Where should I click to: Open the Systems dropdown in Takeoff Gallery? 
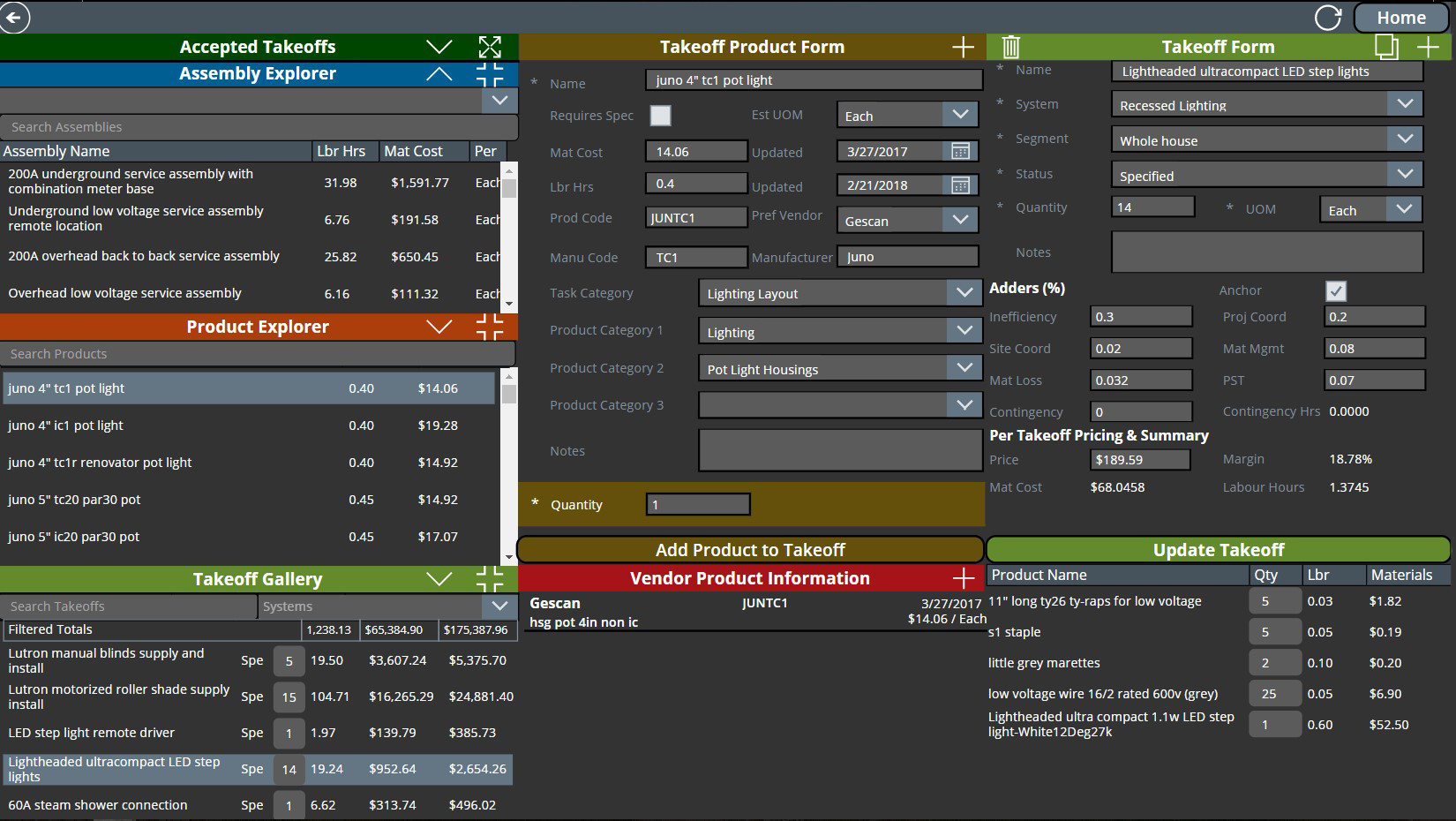[499, 606]
